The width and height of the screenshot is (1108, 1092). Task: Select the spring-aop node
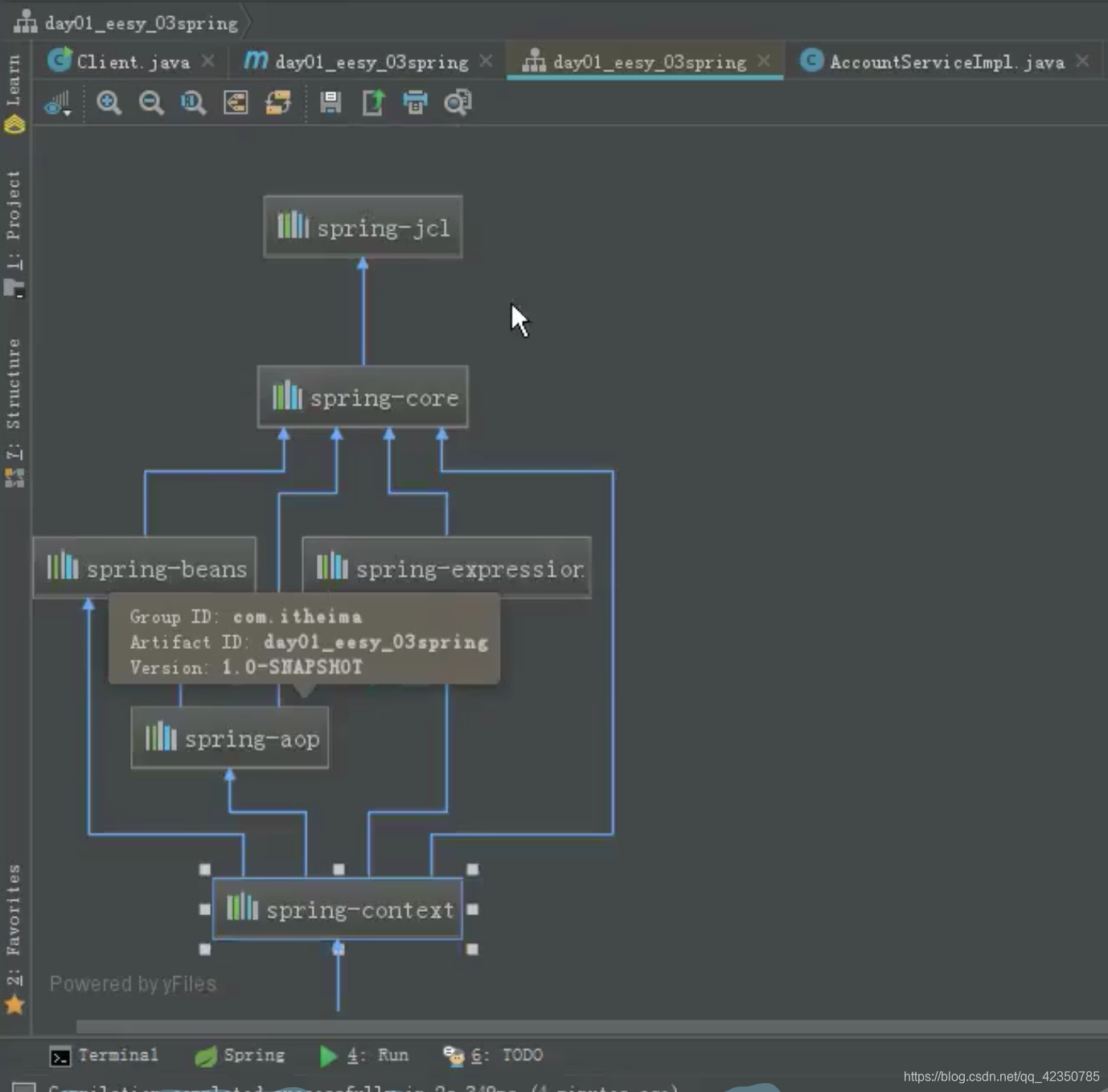tap(230, 737)
